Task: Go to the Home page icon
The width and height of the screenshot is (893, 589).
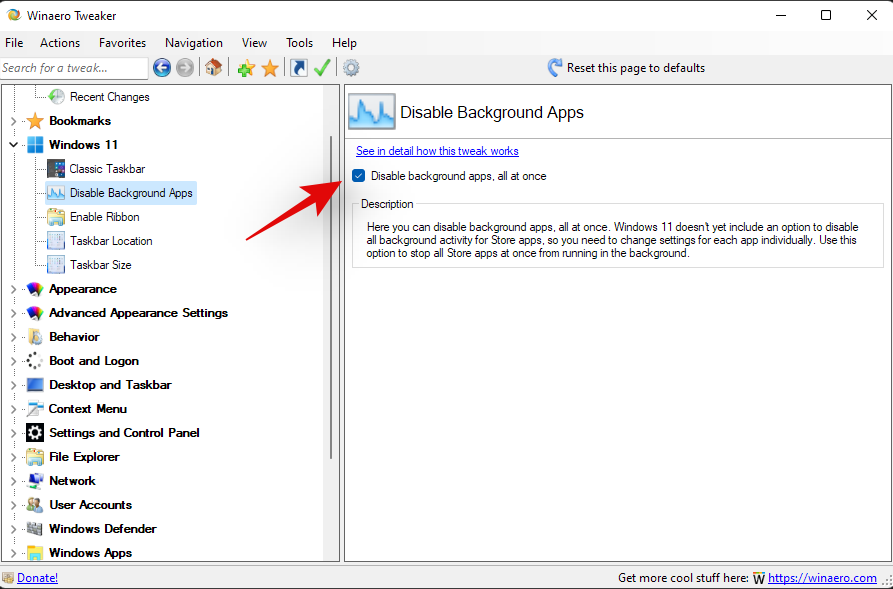Action: click(x=214, y=68)
